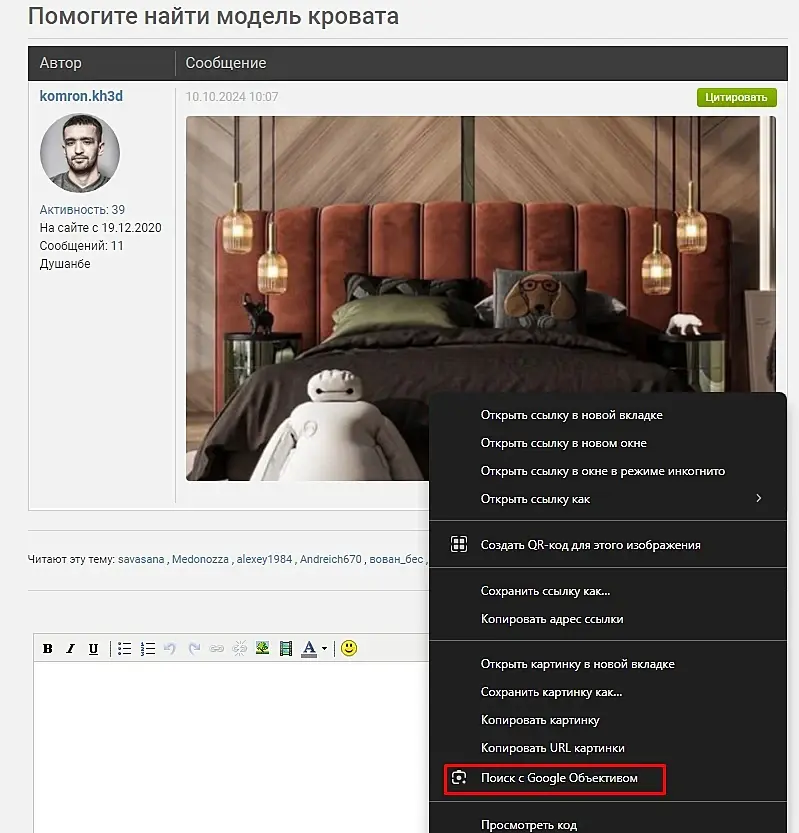Open the вован_бес reader profile link
This screenshot has width=799, height=833.
(x=396, y=559)
